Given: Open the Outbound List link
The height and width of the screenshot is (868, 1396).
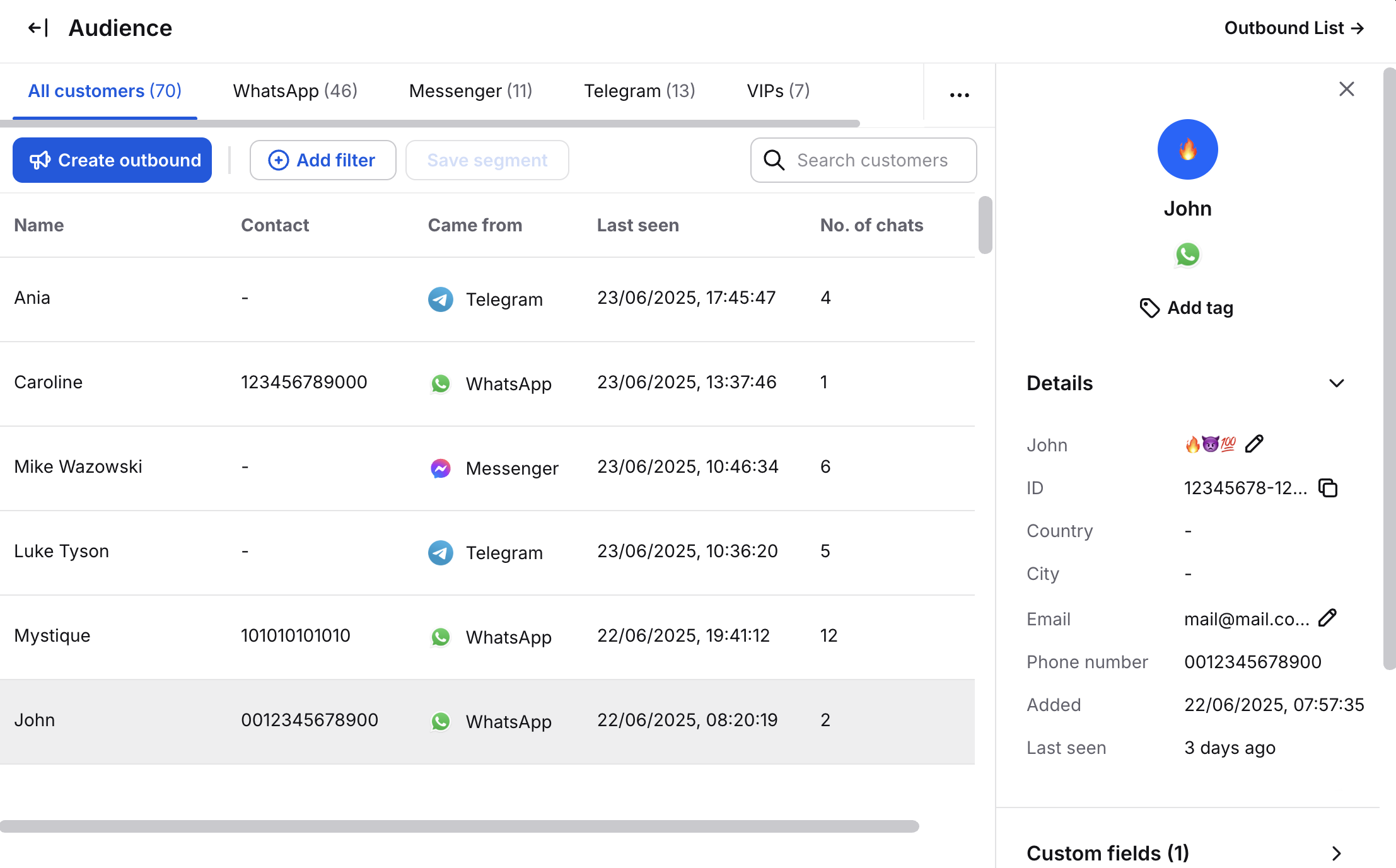Looking at the screenshot, I should tap(1294, 28).
